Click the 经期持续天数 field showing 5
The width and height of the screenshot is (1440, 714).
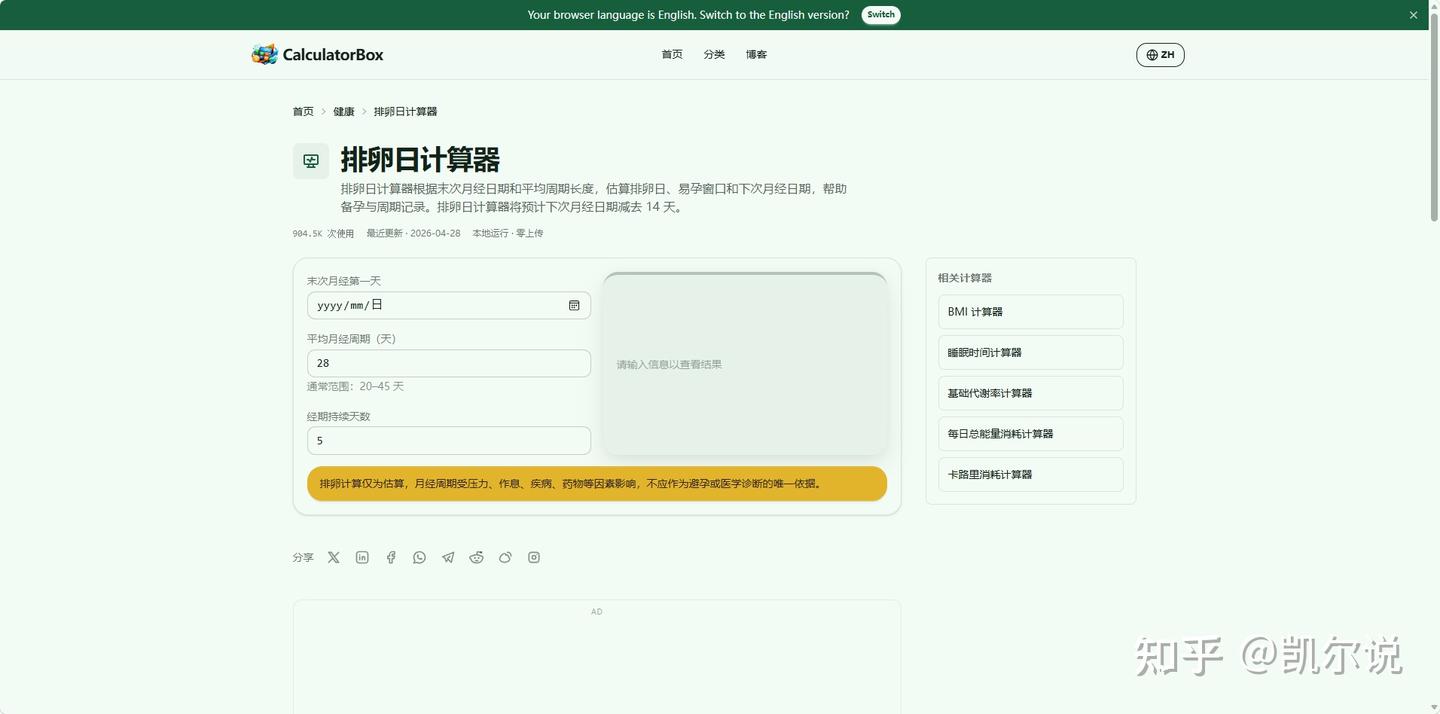(x=449, y=441)
